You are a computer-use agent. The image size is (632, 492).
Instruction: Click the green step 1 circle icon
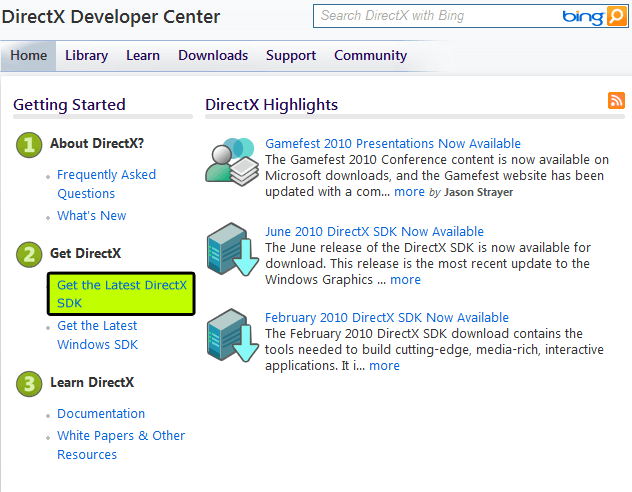29,145
